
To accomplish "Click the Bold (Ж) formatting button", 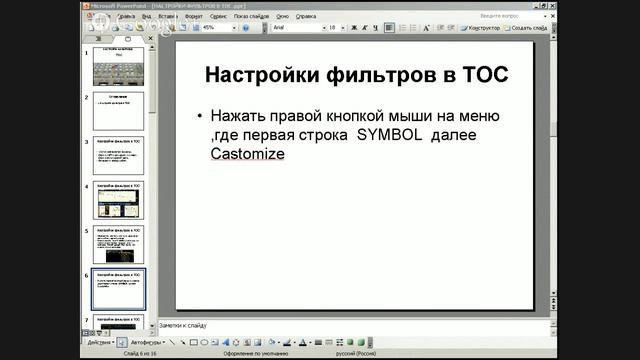I will (x=354, y=28).
